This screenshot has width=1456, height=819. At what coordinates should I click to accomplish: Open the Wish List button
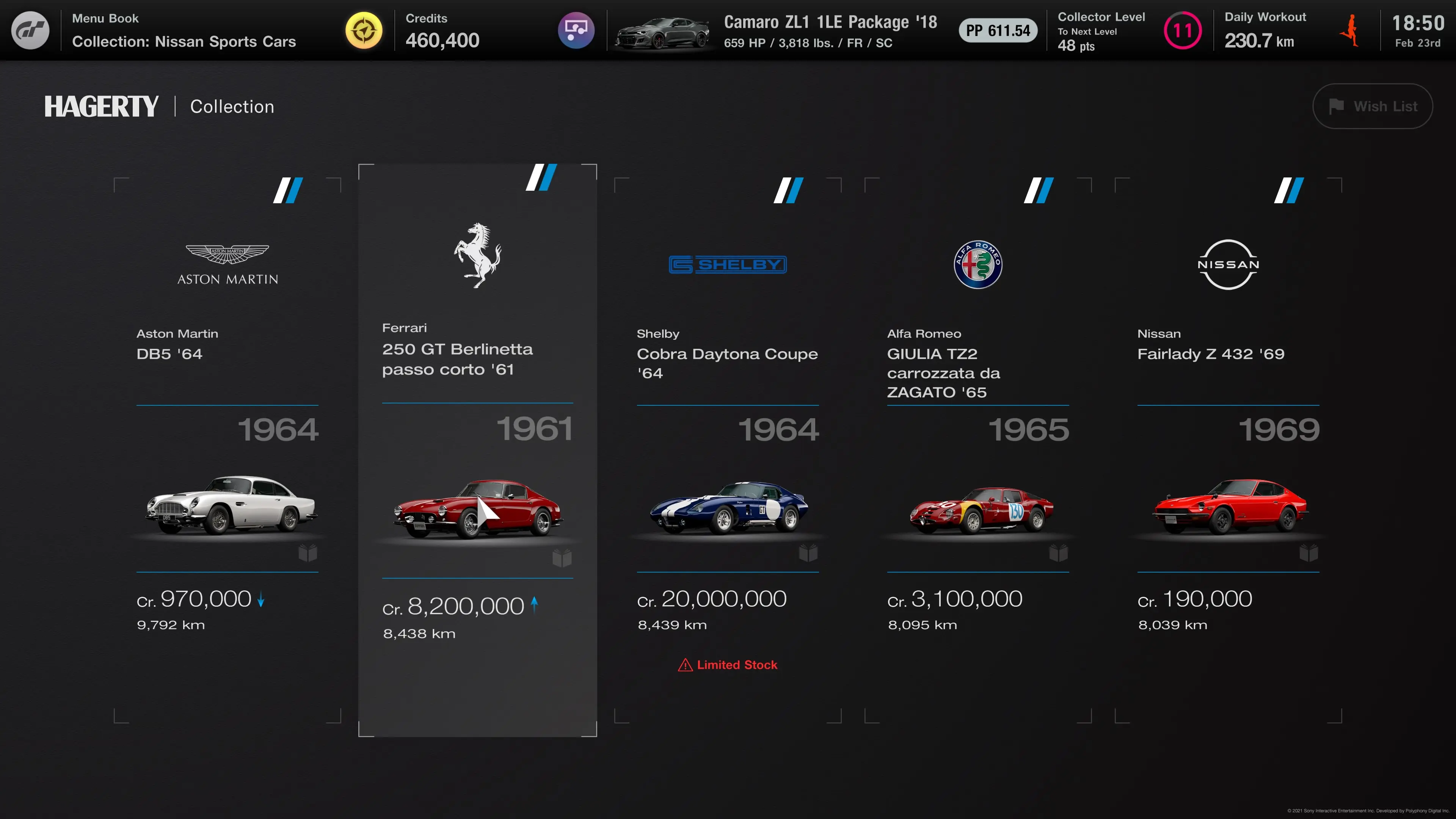1372,106
